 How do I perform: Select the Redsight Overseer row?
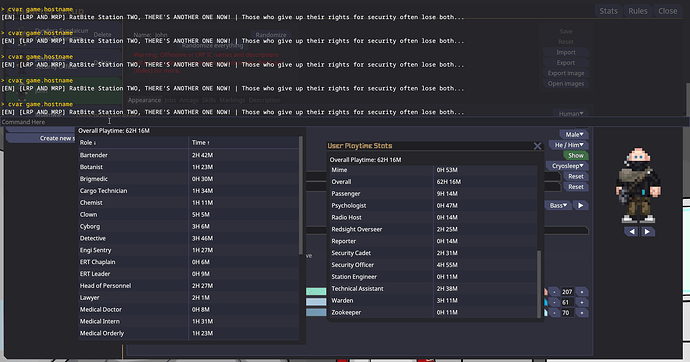(433, 229)
